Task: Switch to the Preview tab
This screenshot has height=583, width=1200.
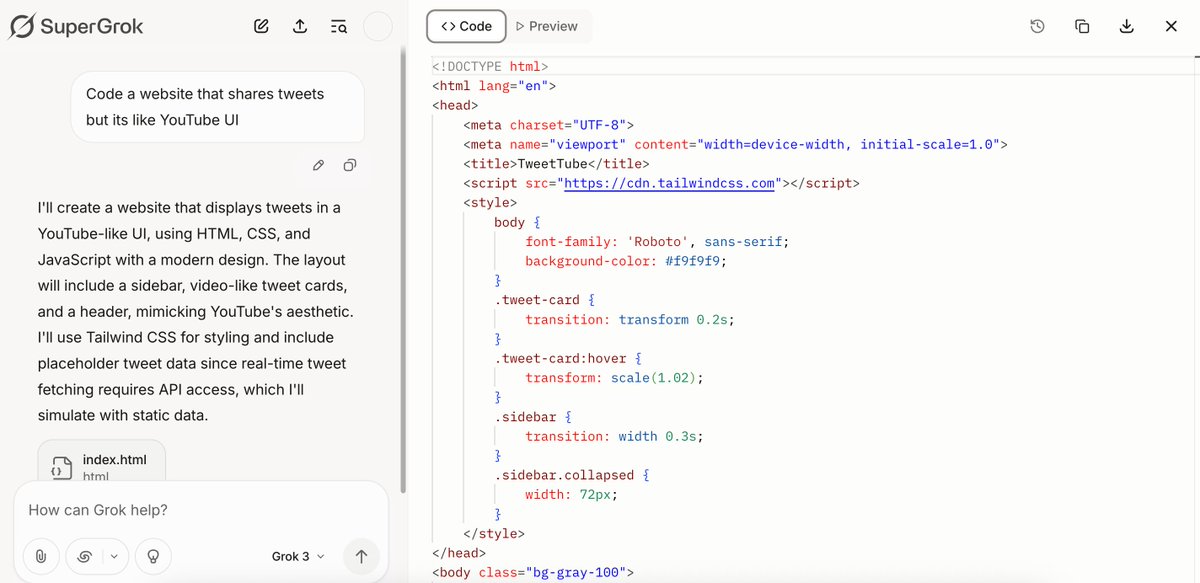Action: [x=547, y=26]
